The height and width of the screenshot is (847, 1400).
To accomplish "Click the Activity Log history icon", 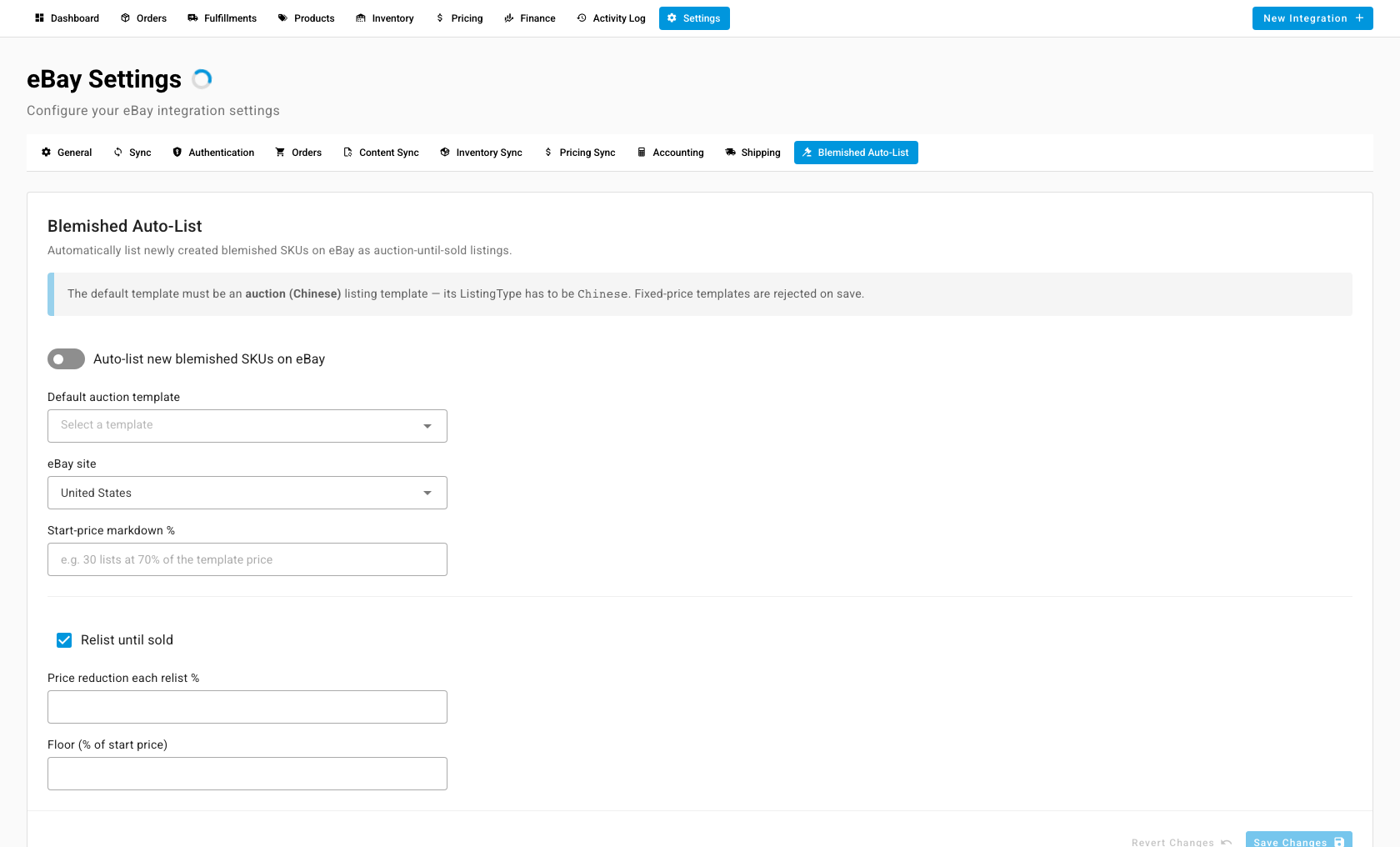I will (x=582, y=18).
